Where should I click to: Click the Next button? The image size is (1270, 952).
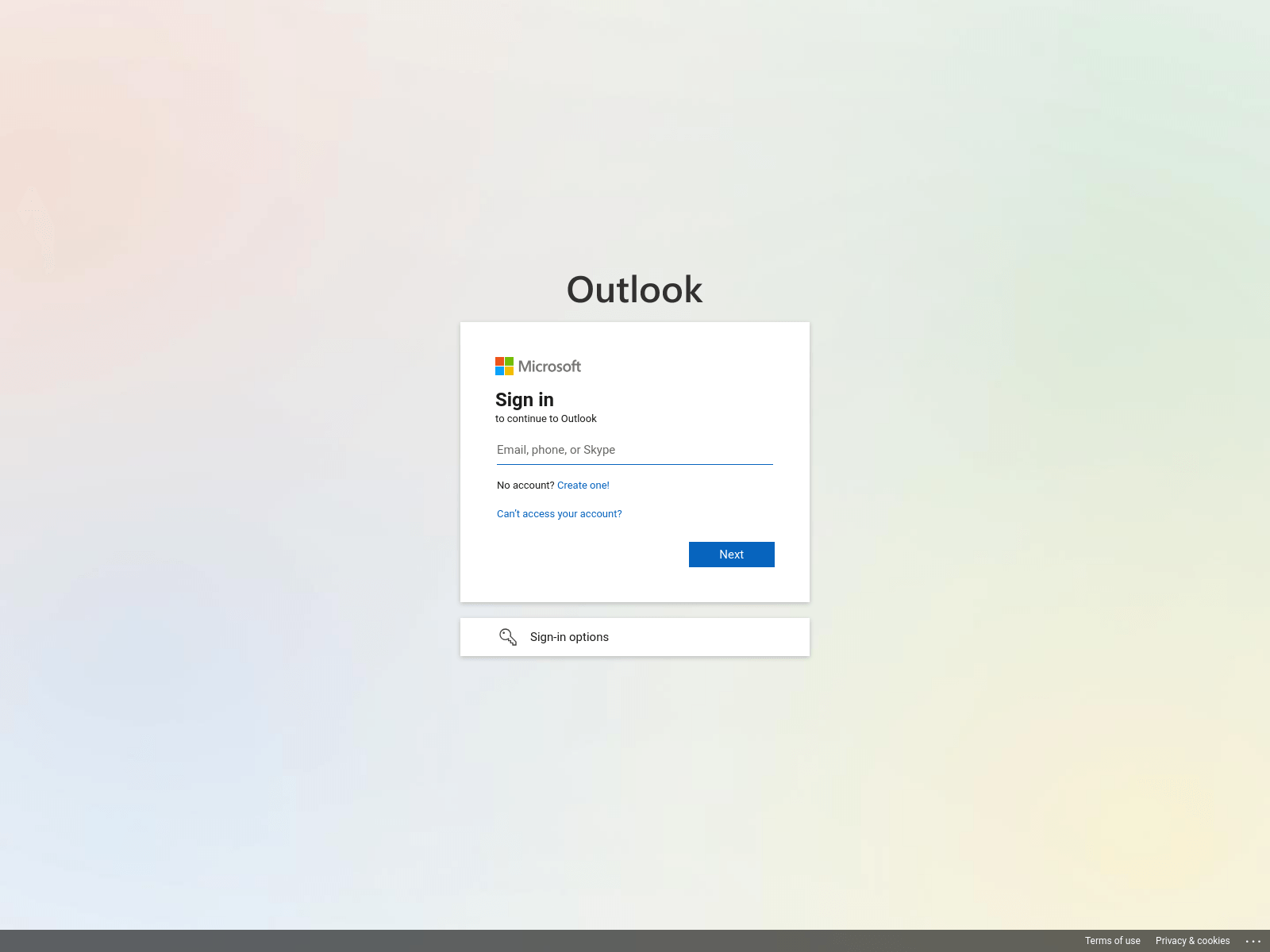click(x=732, y=555)
